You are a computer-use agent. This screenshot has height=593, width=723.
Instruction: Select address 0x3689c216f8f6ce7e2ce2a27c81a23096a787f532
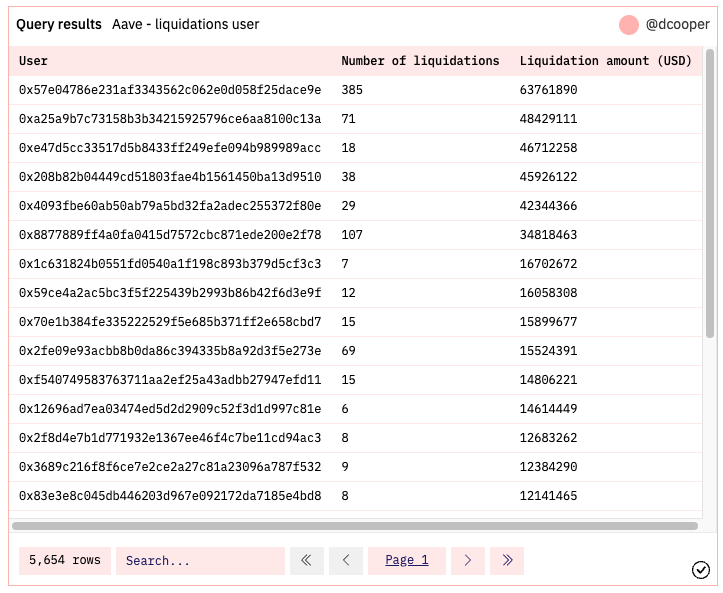(170, 468)
